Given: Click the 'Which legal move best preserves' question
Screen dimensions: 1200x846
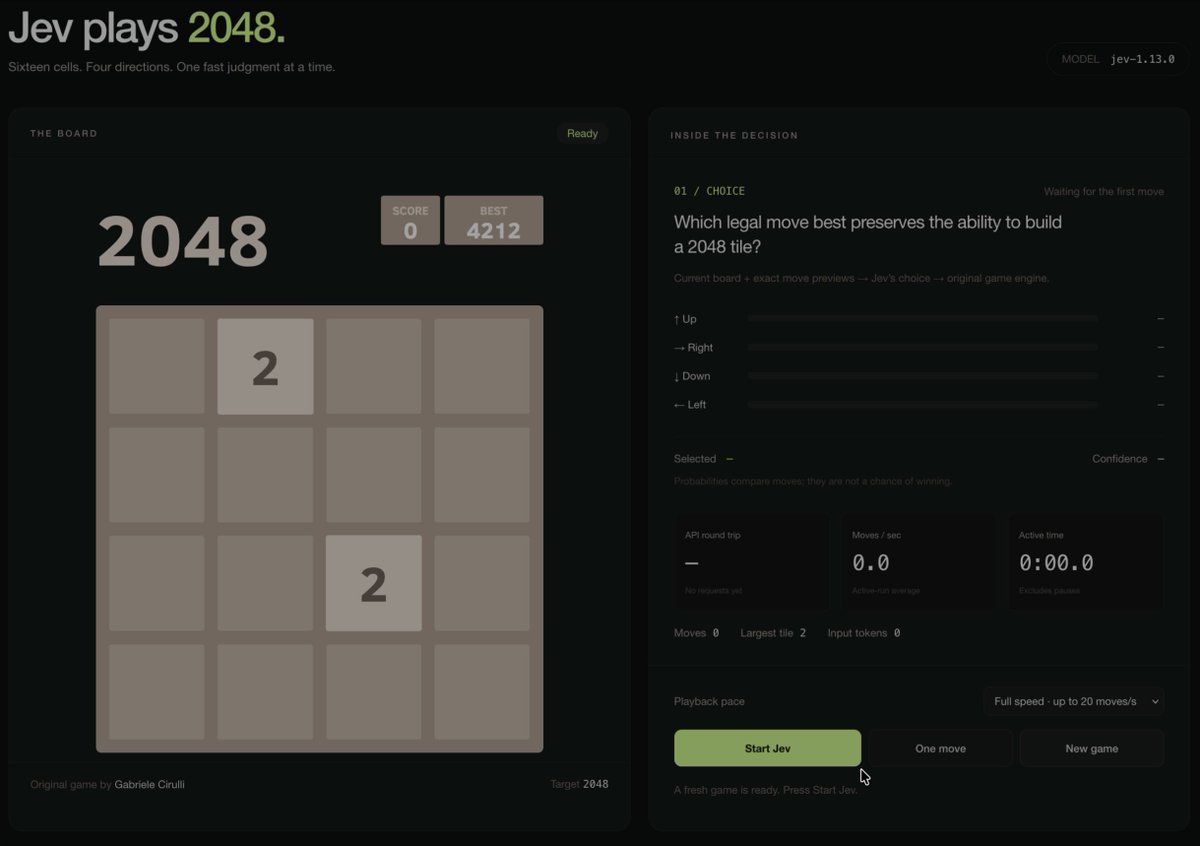Looking at the screenshot, I should (868, 234).
